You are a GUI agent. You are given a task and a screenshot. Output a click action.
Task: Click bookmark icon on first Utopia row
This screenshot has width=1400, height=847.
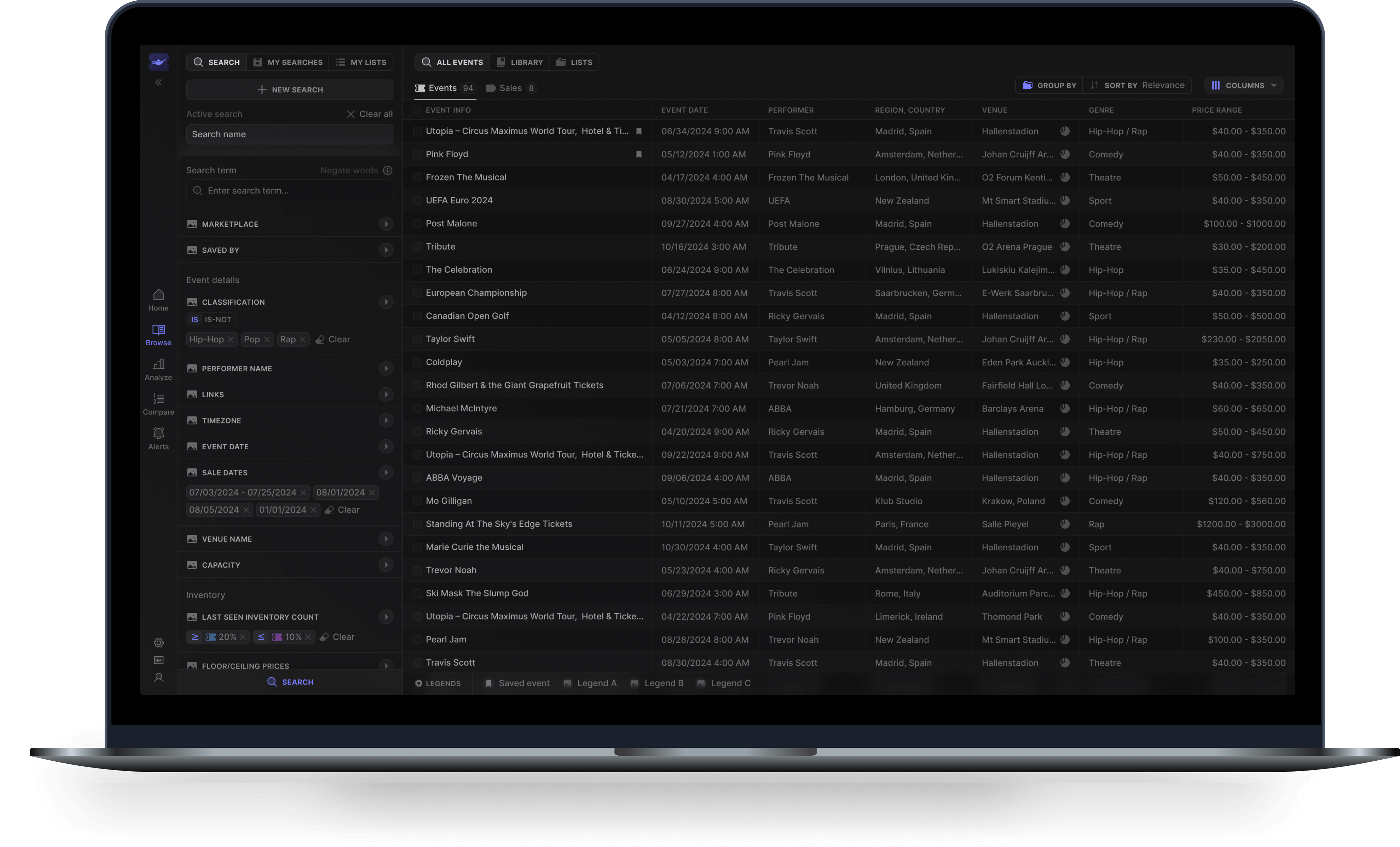[638, 131]
